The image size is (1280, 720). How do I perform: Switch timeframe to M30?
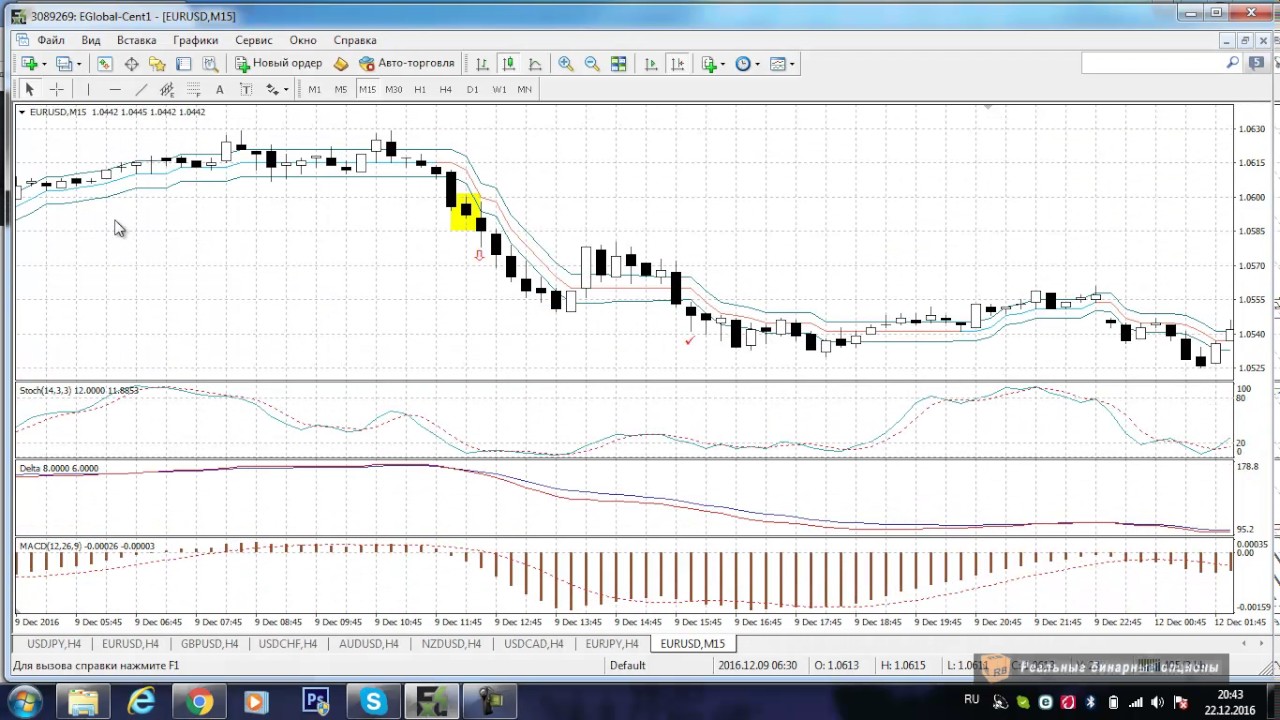394,89
